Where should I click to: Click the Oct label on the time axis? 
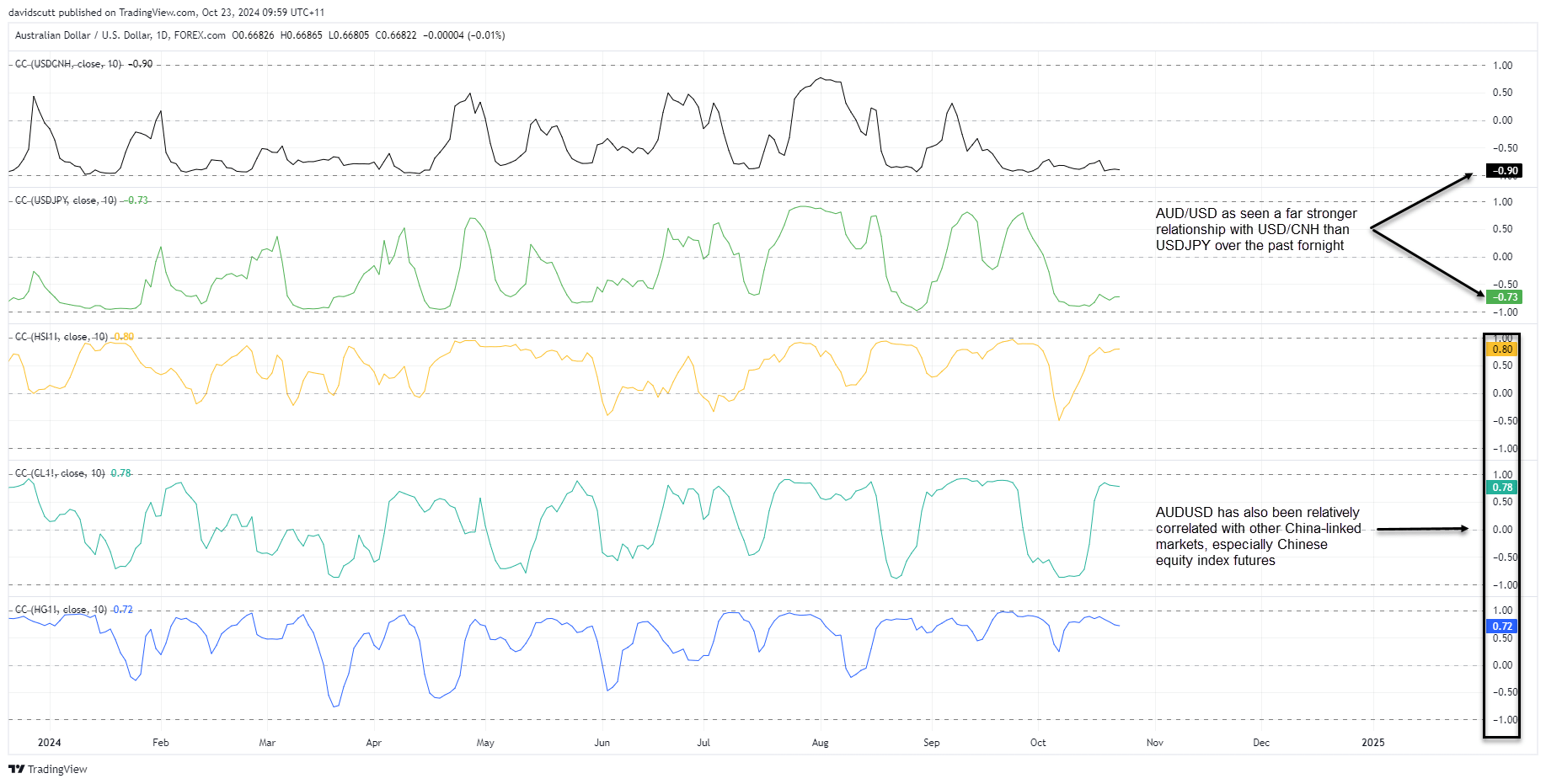pos(1038,743)
